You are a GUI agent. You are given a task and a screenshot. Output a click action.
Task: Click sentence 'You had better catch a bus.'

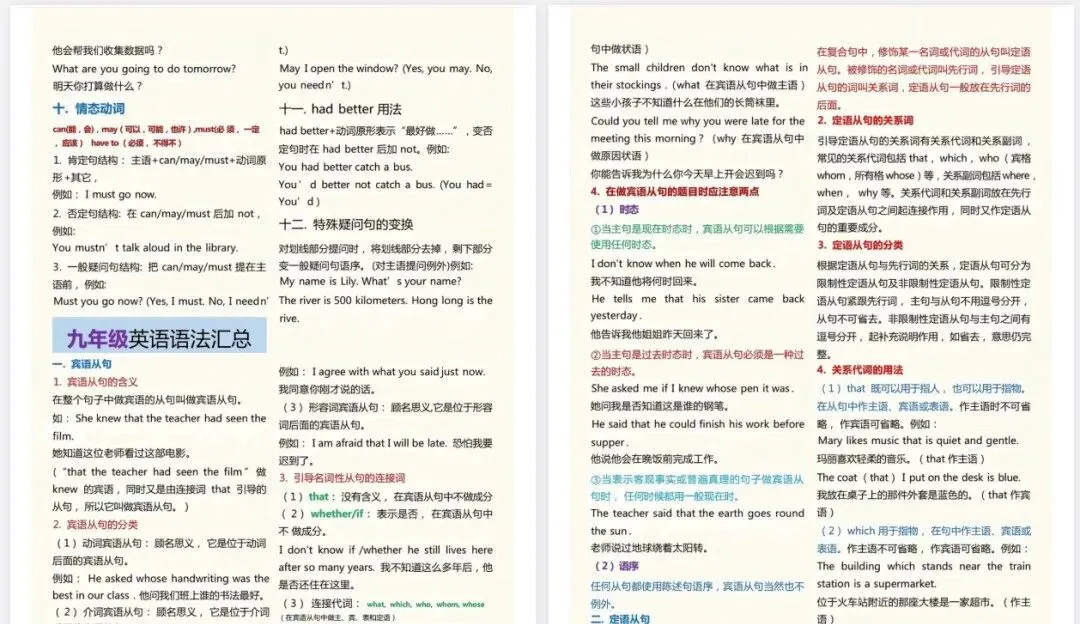[x=345, y=166]
